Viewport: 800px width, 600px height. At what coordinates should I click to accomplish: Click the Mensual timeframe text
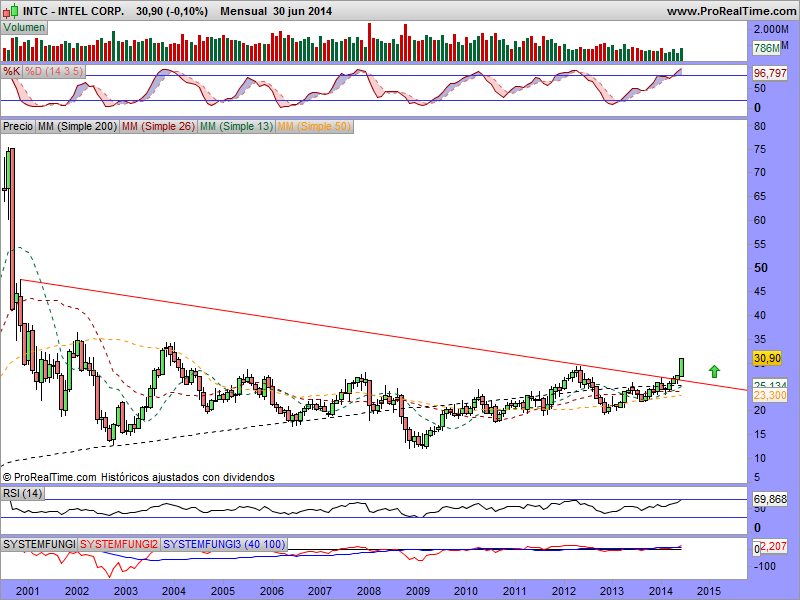tap(243, 11)
